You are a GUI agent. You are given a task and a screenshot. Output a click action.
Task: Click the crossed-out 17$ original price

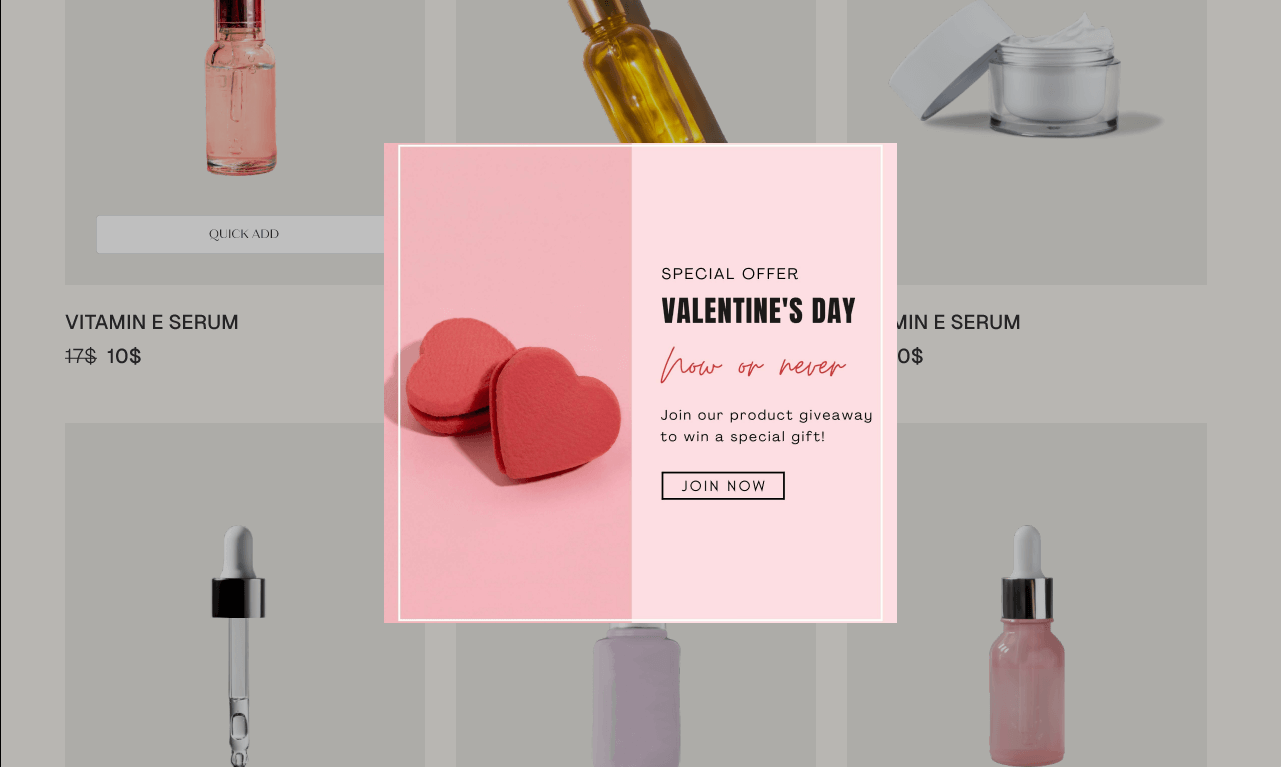point(81,356)
